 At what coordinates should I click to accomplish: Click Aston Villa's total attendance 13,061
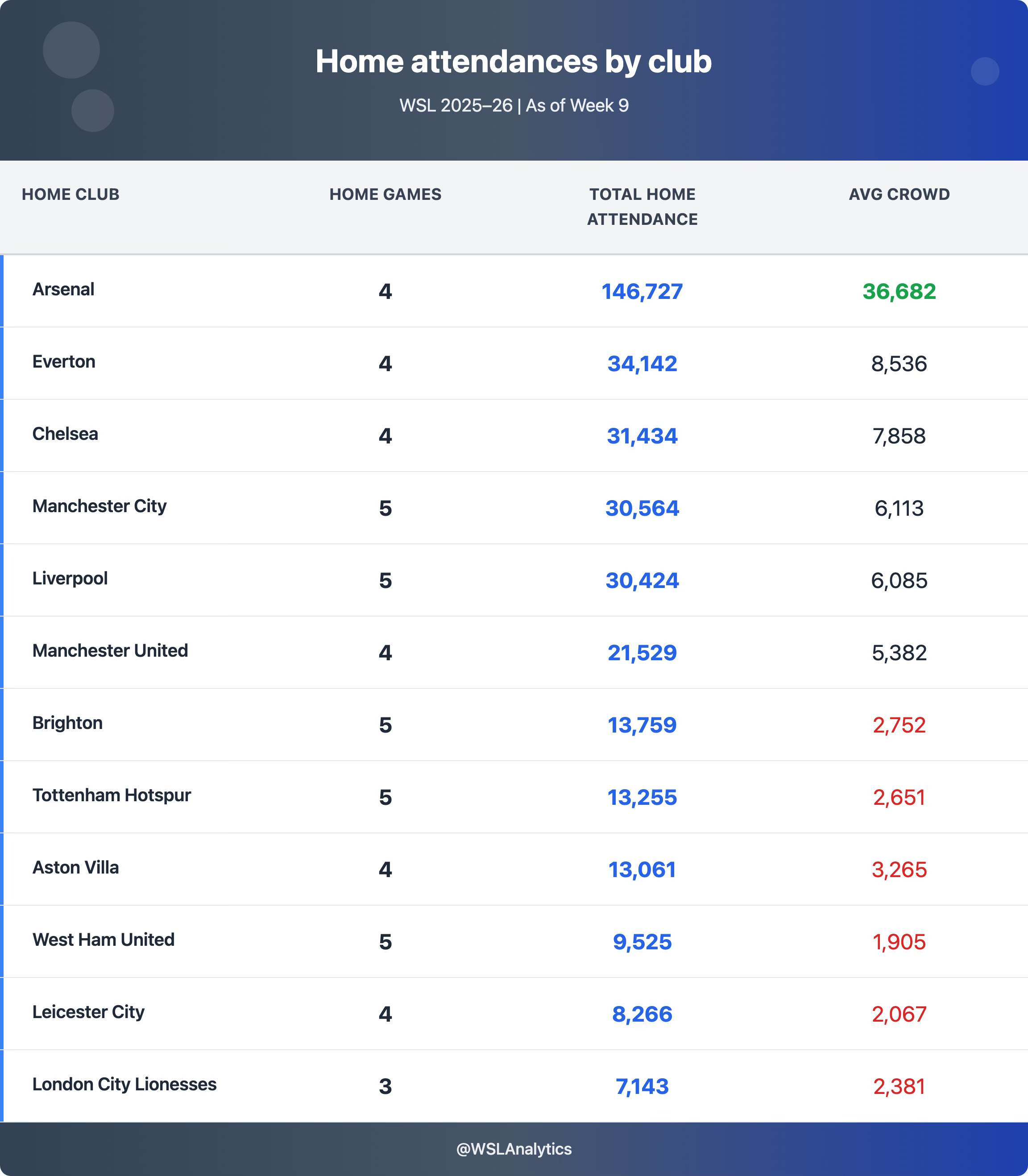click(642, 870)
